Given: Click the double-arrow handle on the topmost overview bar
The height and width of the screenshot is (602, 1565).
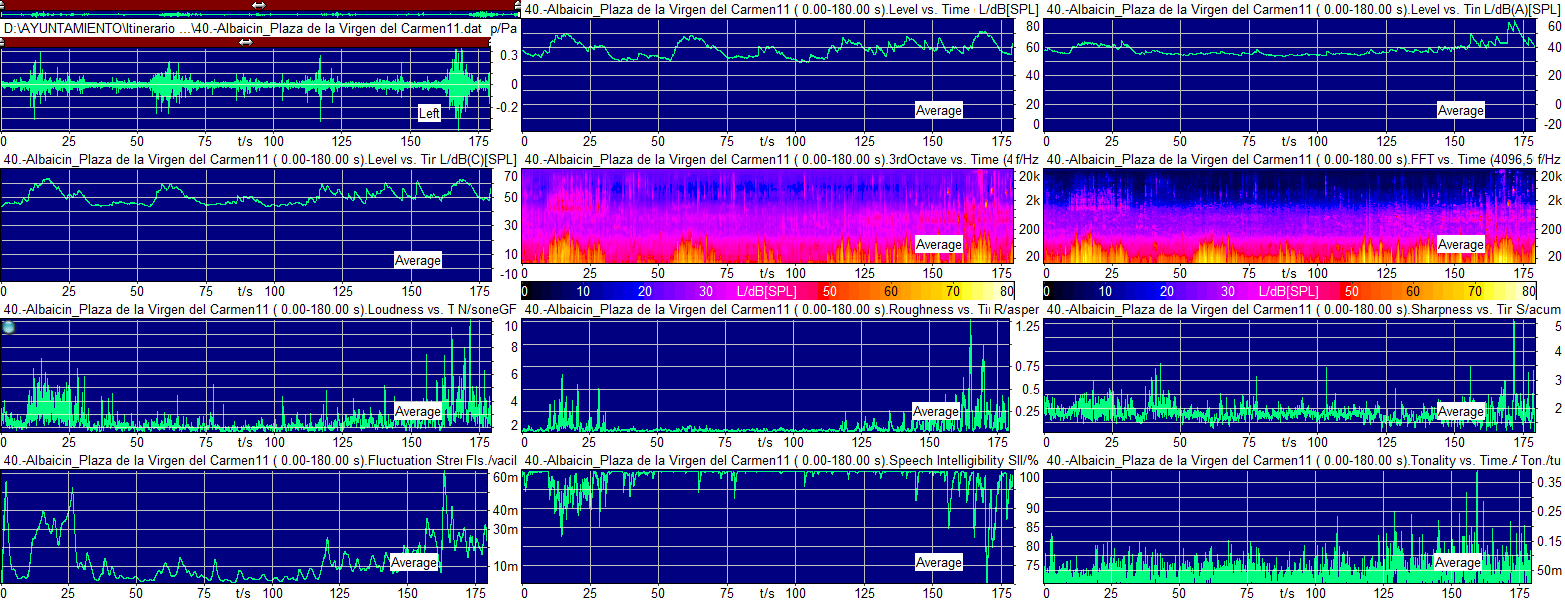Looking at the screenshot, I should (258, 5).
